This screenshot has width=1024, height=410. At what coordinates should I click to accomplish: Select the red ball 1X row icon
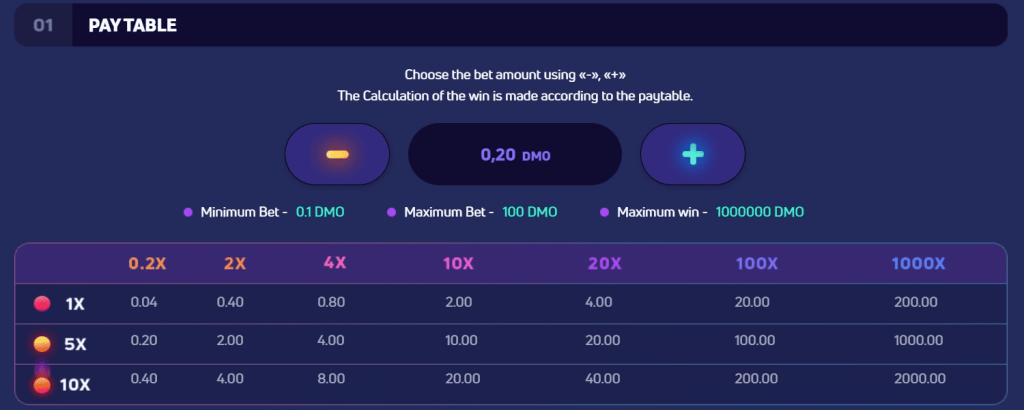point(42,303)
